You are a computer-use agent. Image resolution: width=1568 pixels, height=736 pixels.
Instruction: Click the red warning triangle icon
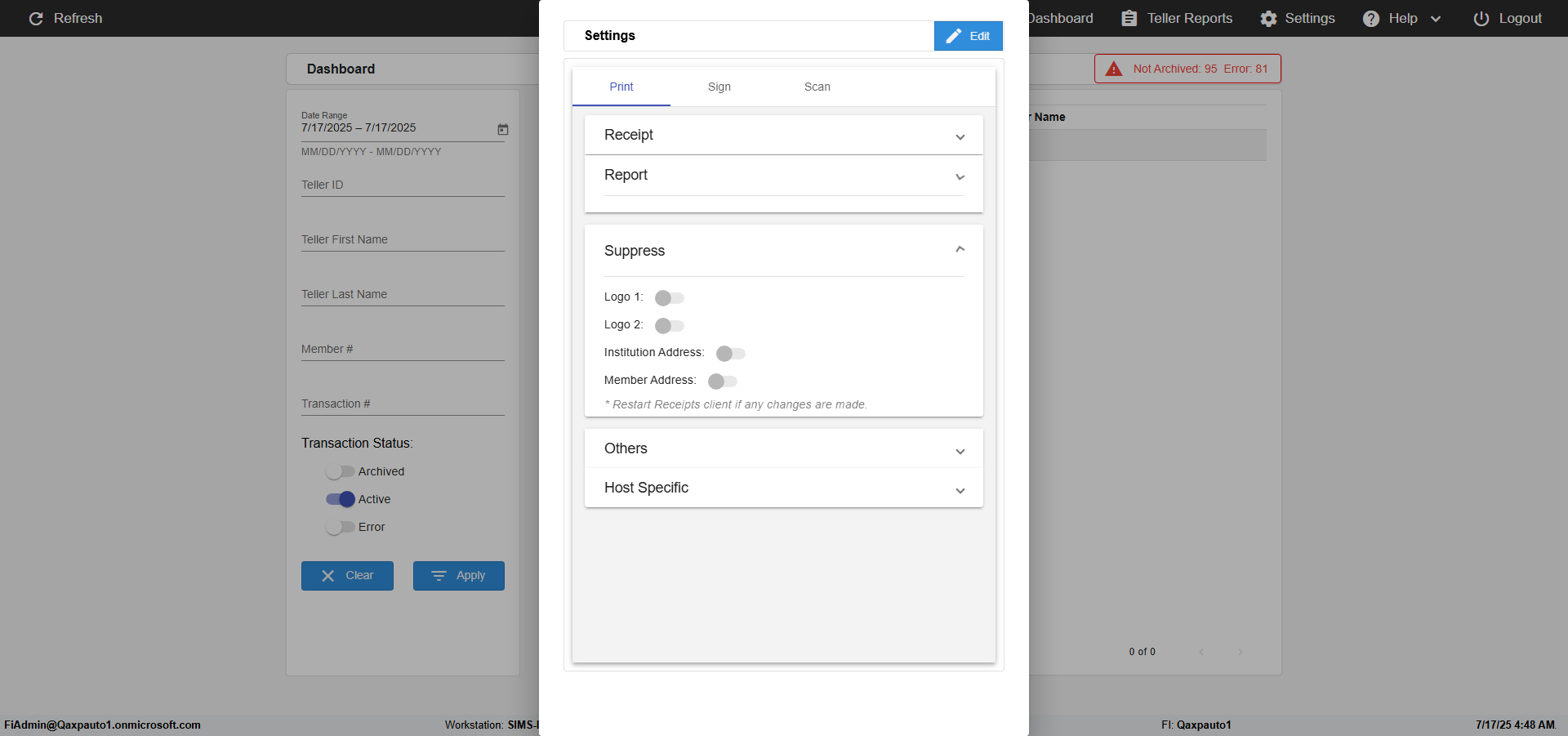1114,69
